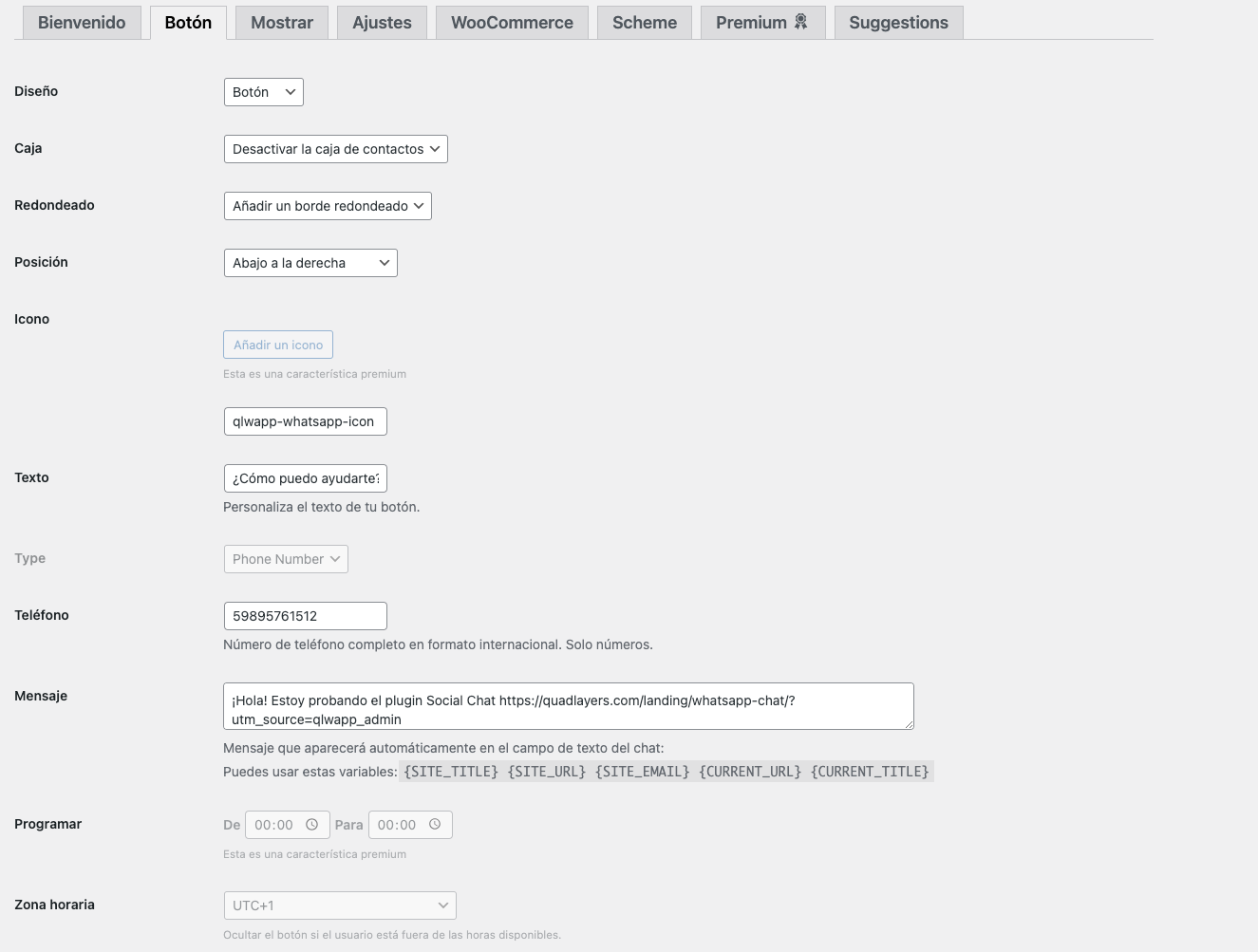The height and width of the screenshot is (952, 1258).
Task: Click the Premium award ribbon icon
Action: [x=801, y=22]
